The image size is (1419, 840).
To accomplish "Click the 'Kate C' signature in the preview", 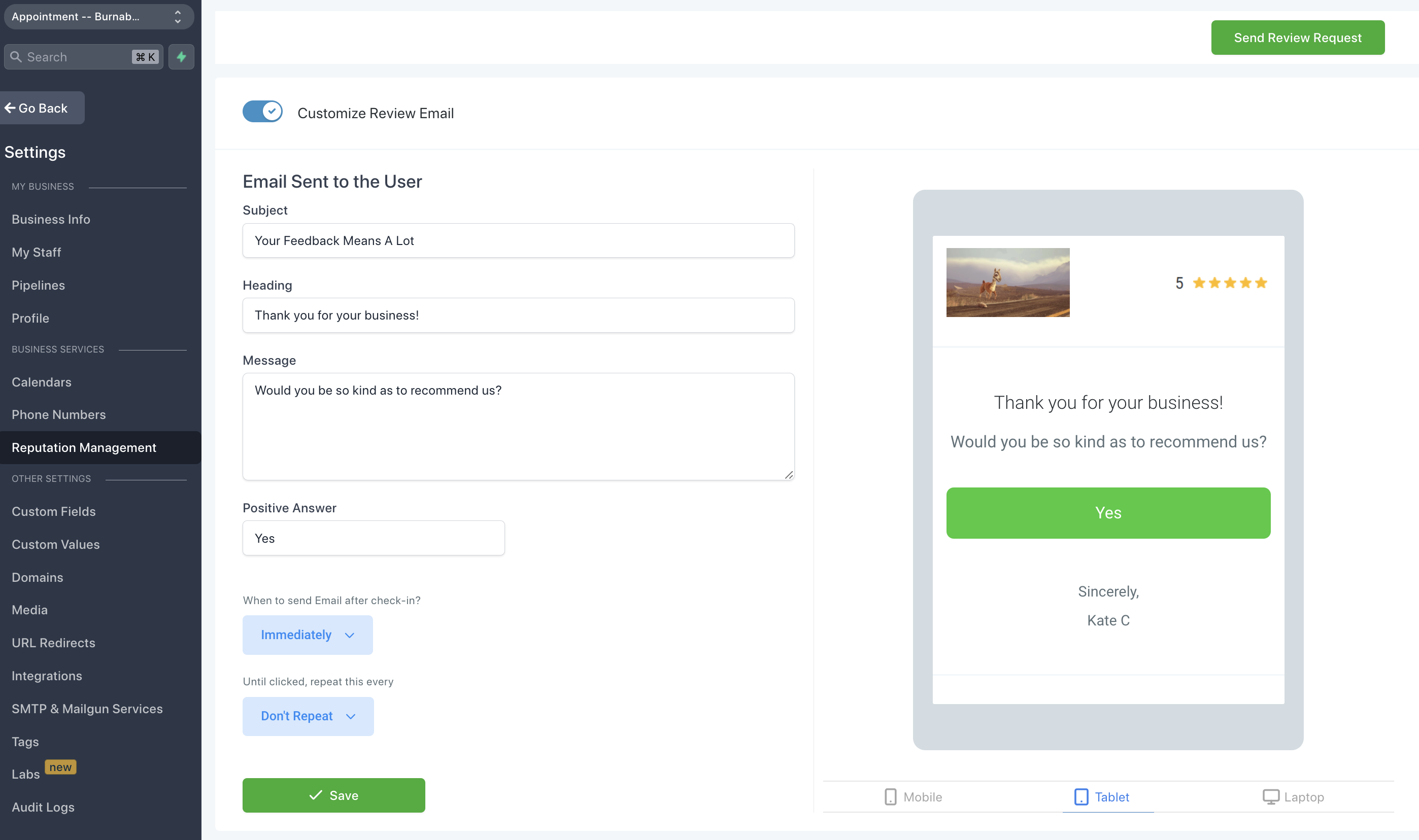I will (1109, 620).
